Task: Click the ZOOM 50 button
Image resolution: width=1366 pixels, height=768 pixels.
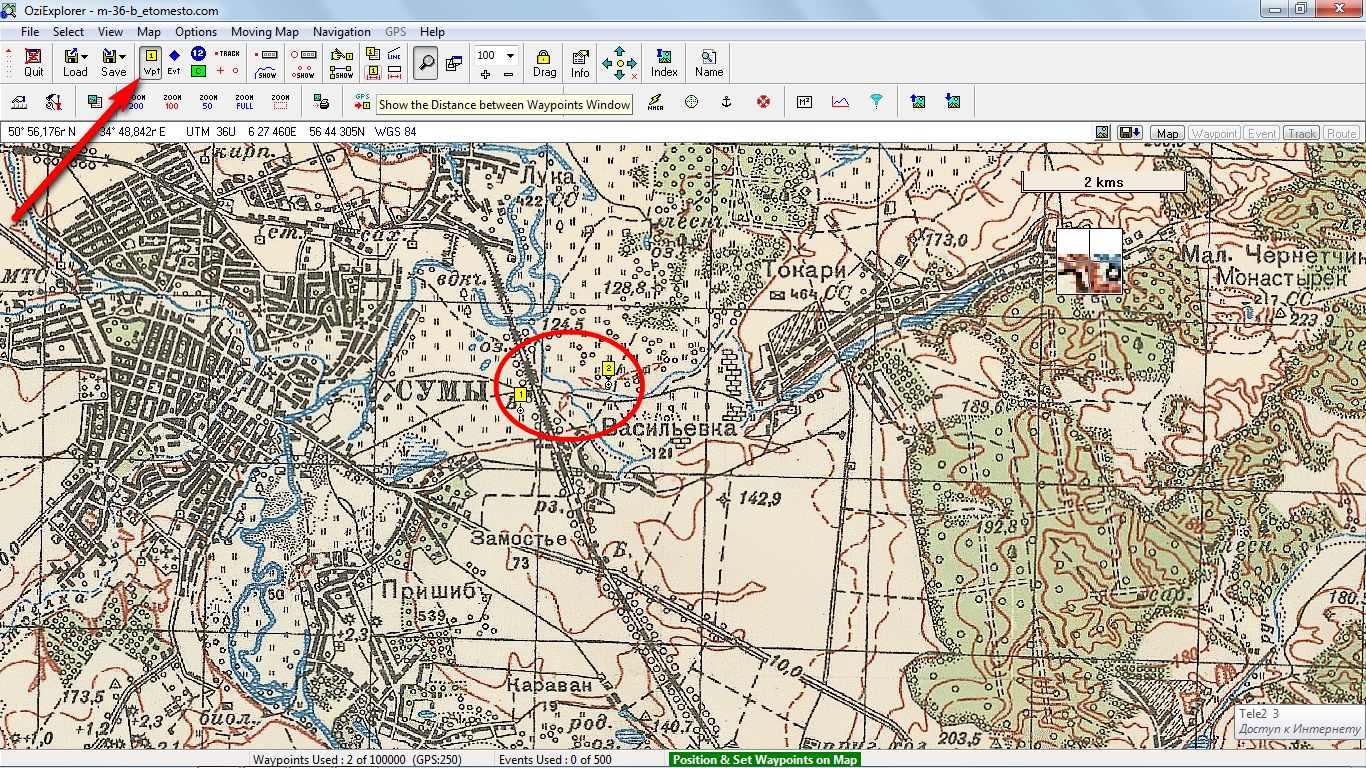Action: (208, 101)
